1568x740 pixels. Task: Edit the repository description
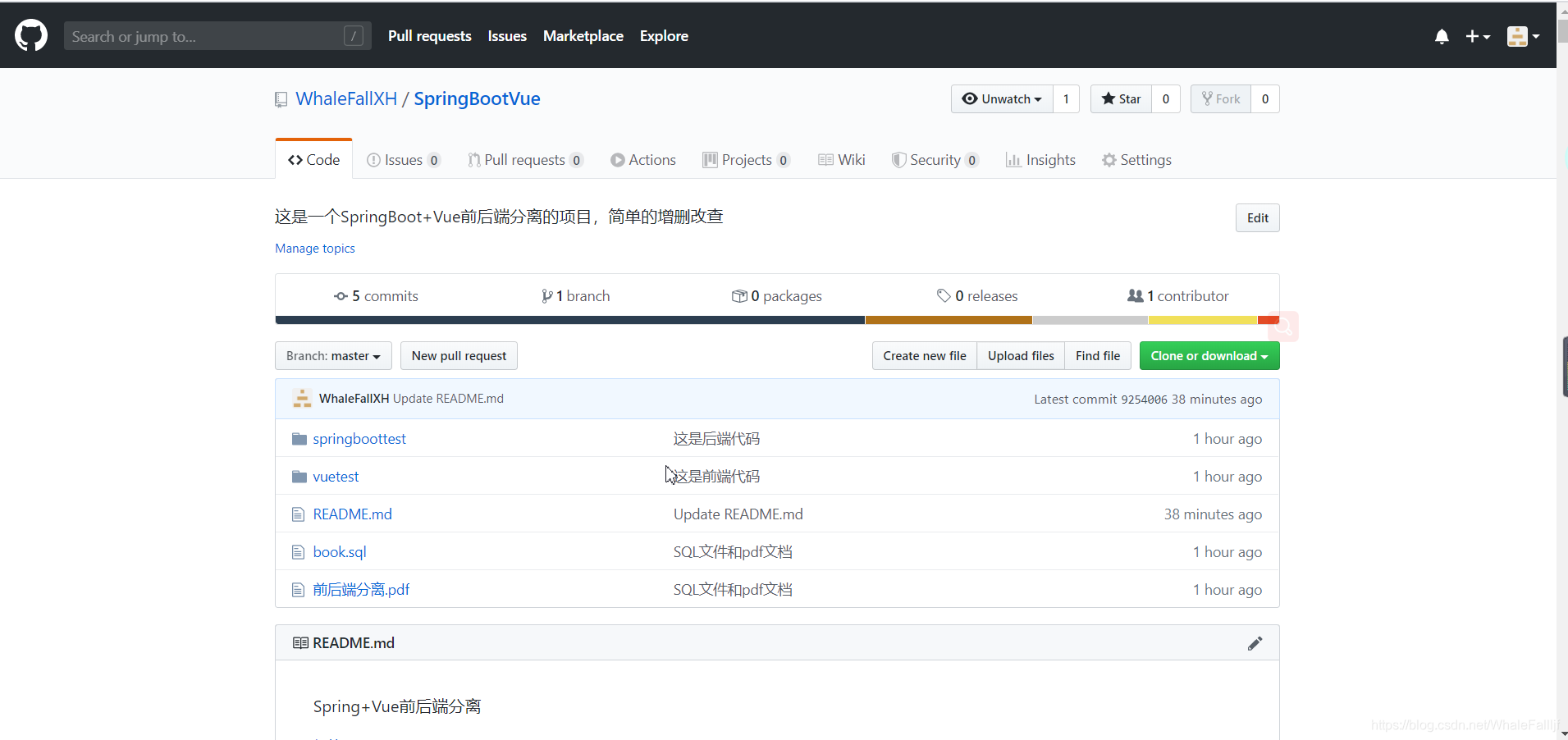coord(1258,217)
